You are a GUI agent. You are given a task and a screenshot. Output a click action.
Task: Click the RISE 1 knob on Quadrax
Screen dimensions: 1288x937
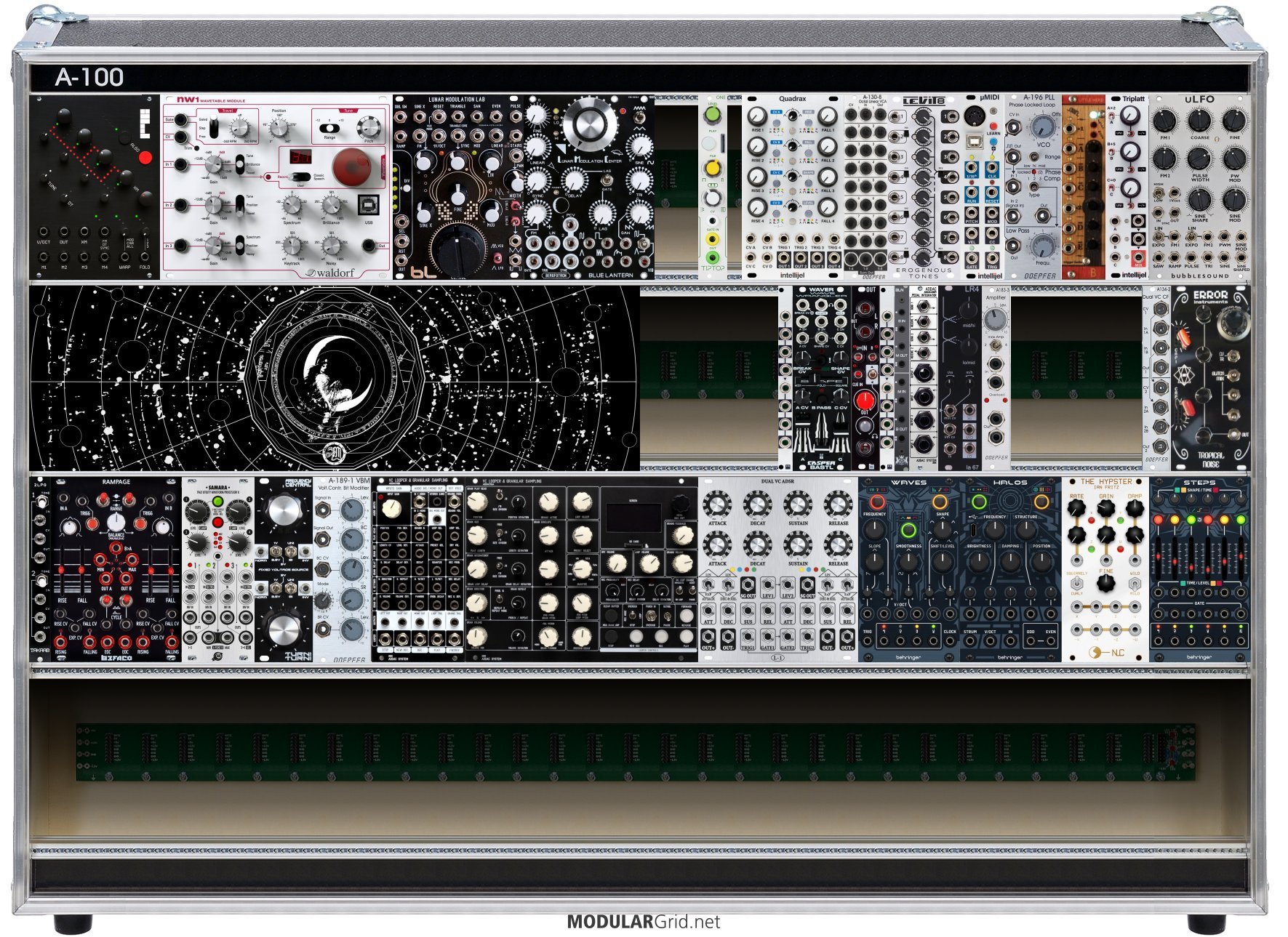pyautogui.click(x=758, y=116)
